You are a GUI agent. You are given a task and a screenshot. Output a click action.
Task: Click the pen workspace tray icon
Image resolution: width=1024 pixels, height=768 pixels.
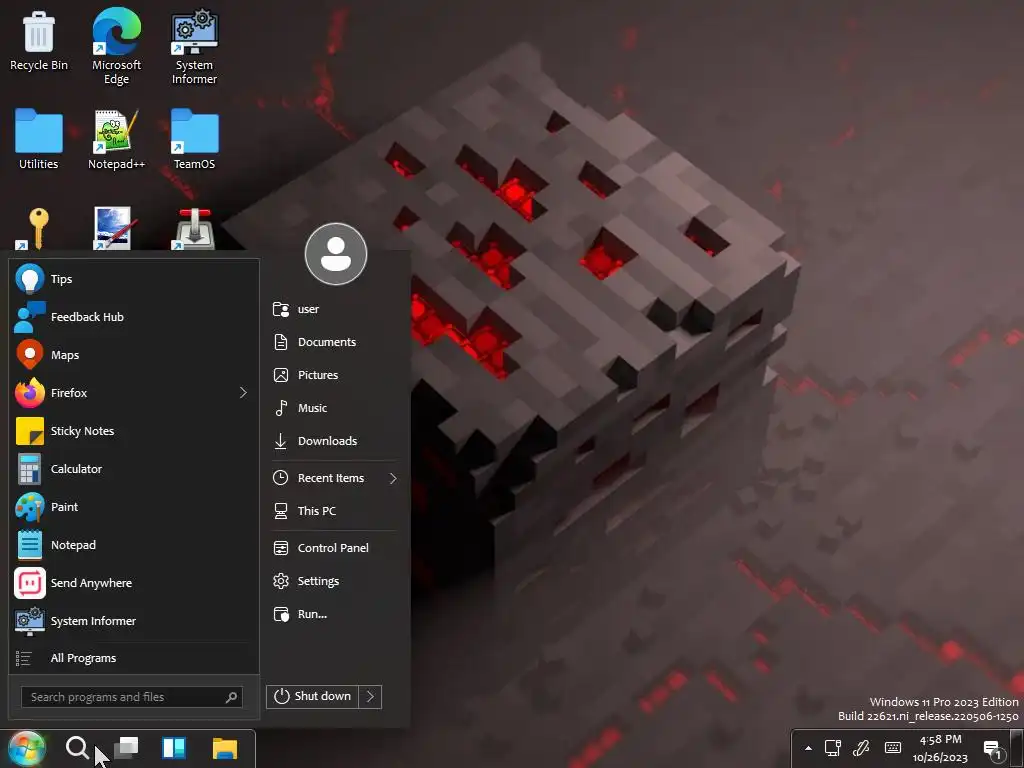pyautogui.click(x=861, y=748)
